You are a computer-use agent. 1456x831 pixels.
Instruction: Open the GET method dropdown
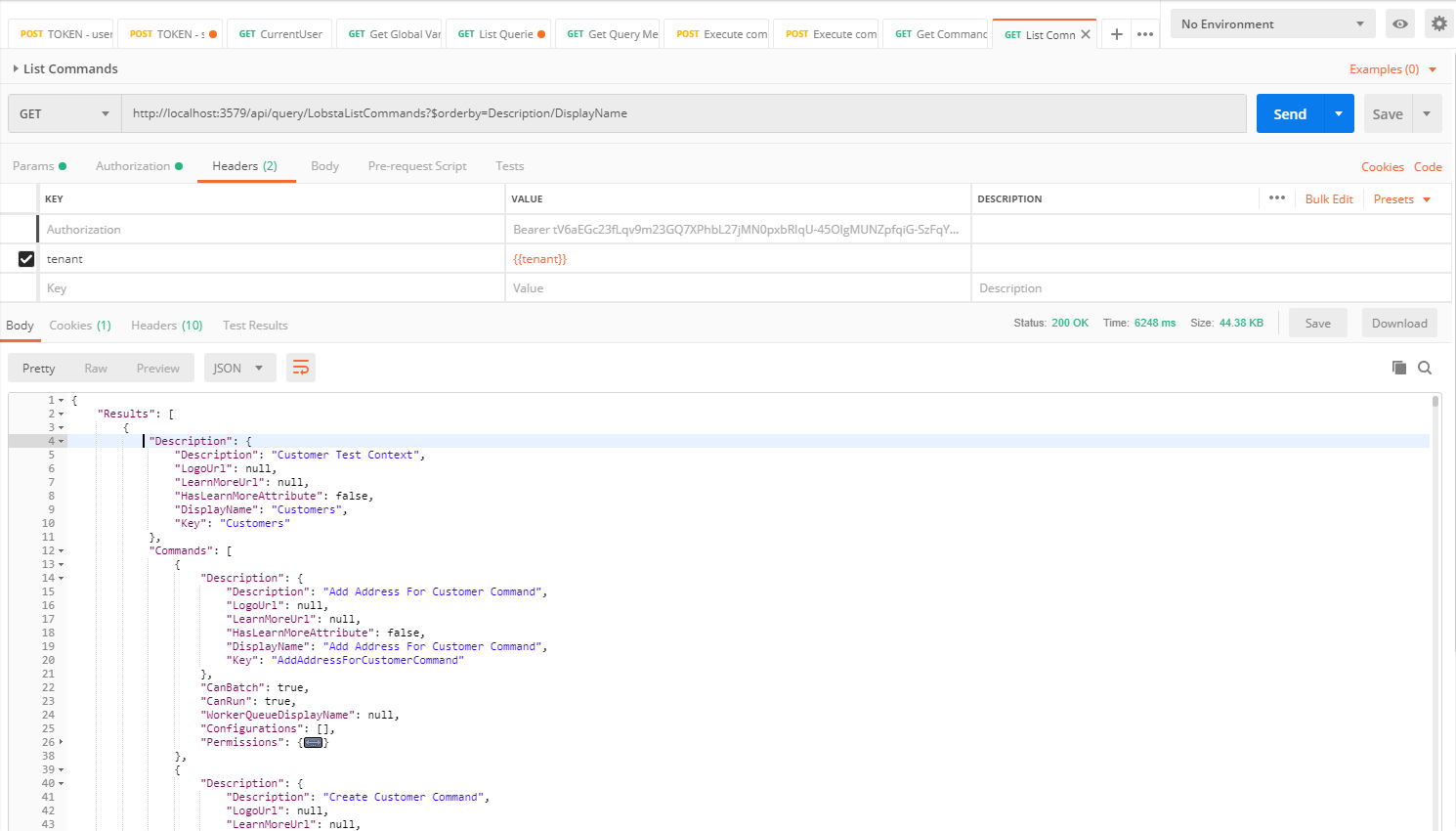[x=64, y=113]
